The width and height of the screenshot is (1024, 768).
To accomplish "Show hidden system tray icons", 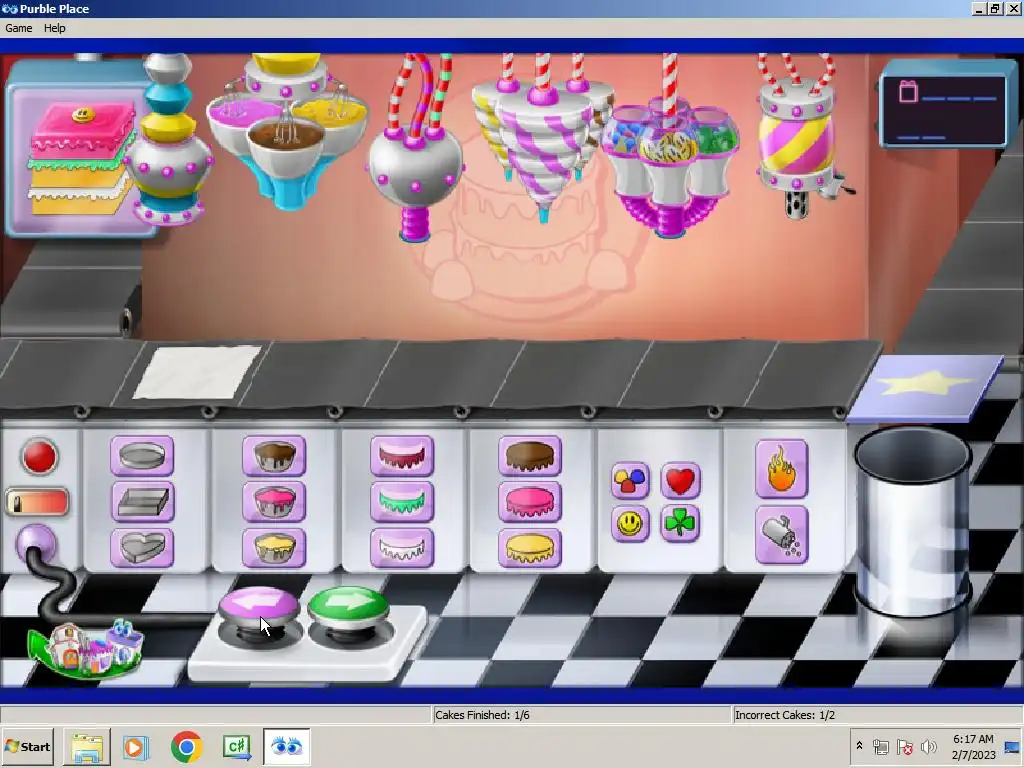I will [x=859, y=746].
